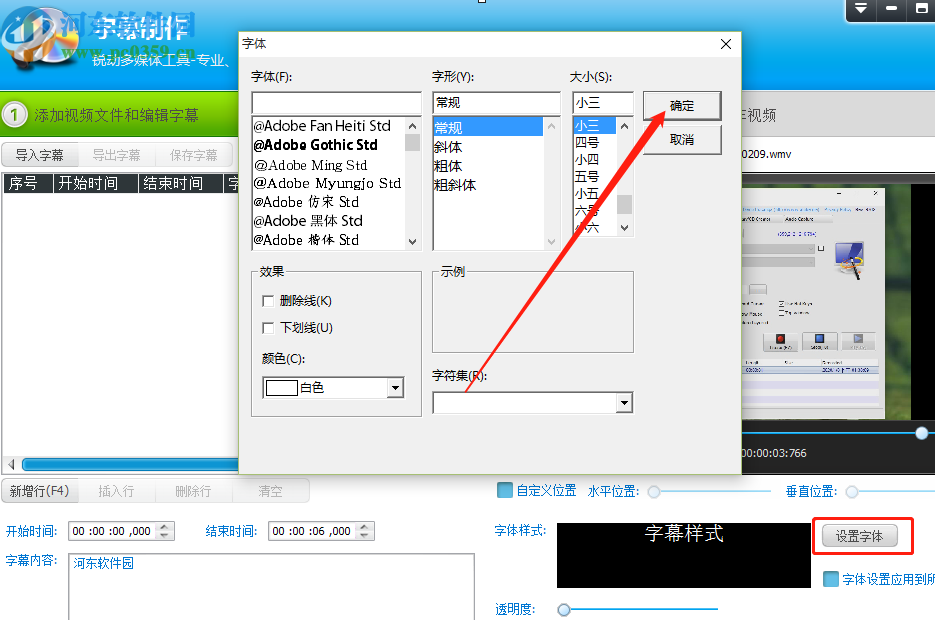This screenshot has height=620, width=935.
Task: Select 常规 in font style list
Action: click(488, 128)
